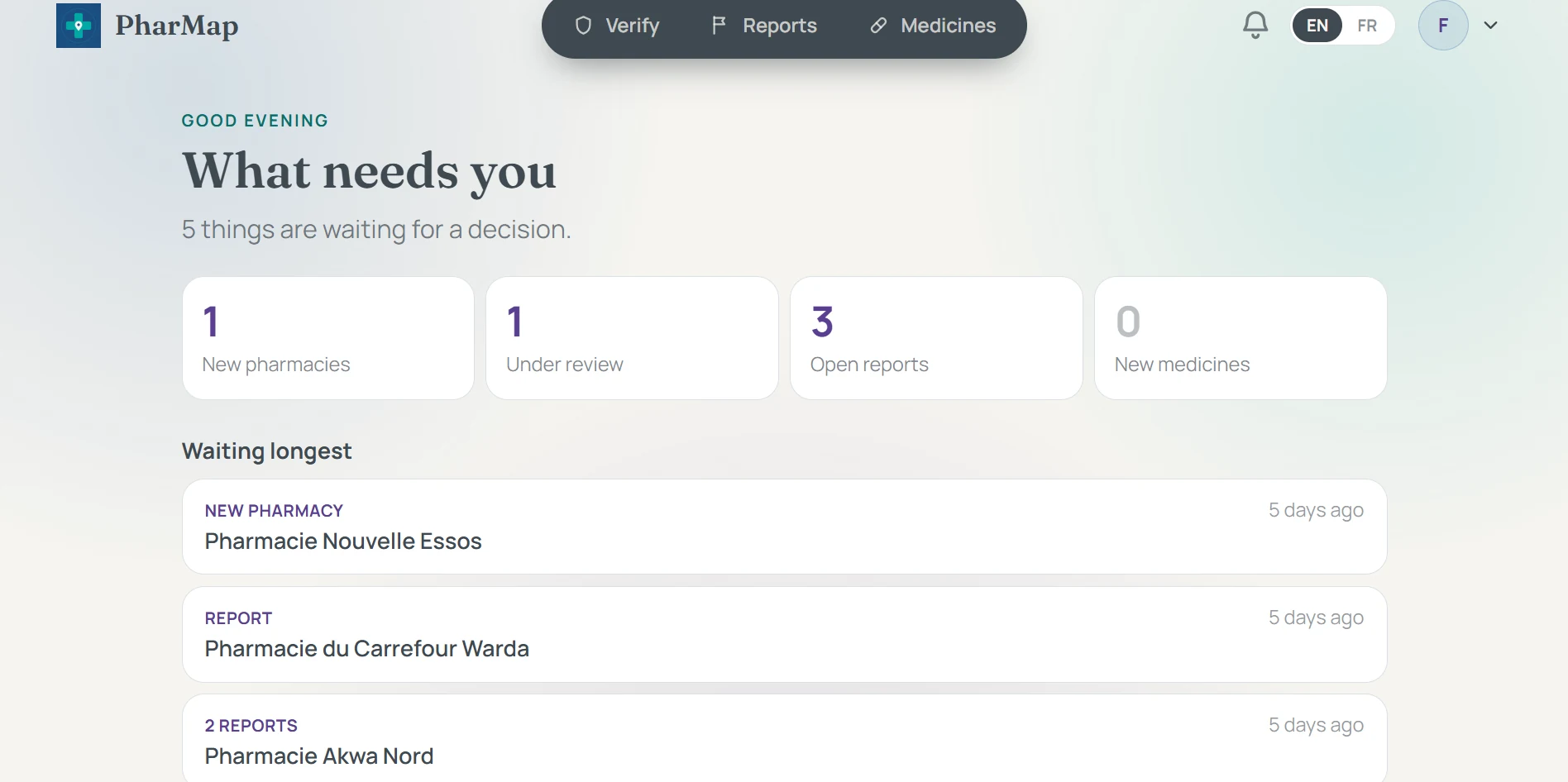Open the Pharmacie du Carrefour Warda report

[x=784, y=634]
